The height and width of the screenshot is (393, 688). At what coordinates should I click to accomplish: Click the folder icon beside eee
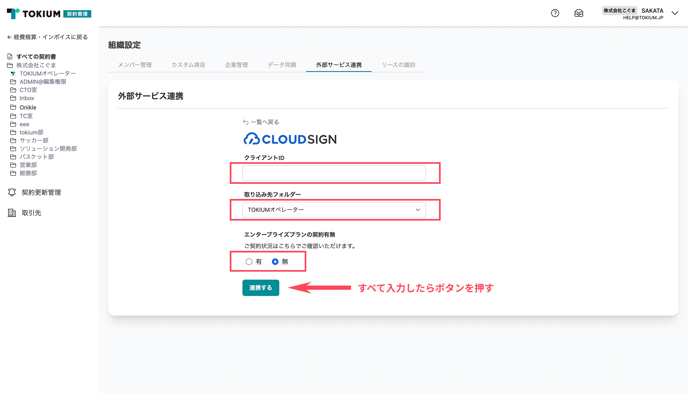click(13, 124)
